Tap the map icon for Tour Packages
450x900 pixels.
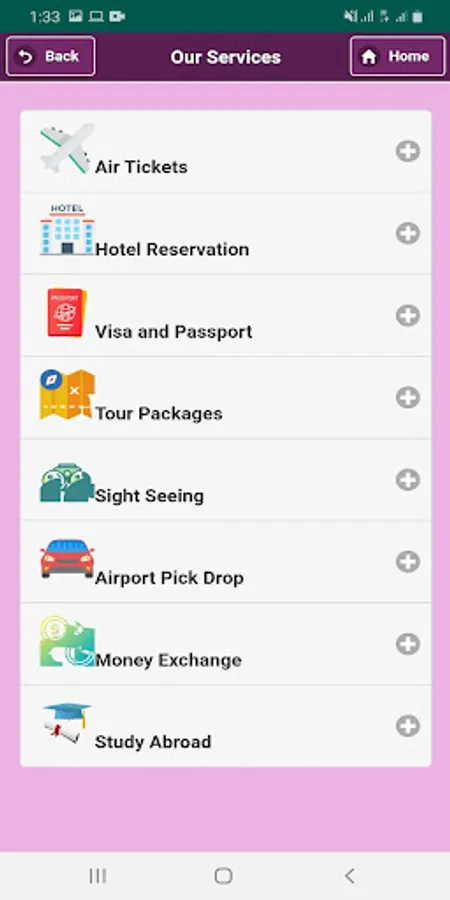[x=67, y=394]
